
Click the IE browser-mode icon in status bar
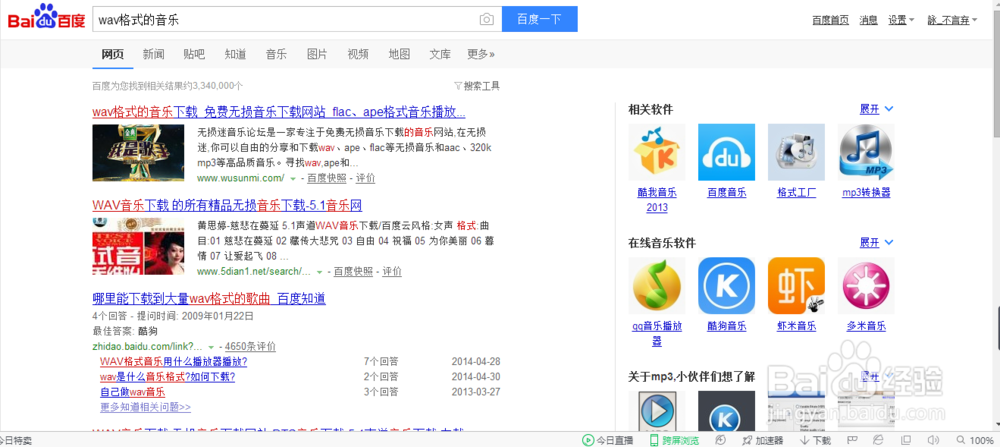tap(878, 440)
